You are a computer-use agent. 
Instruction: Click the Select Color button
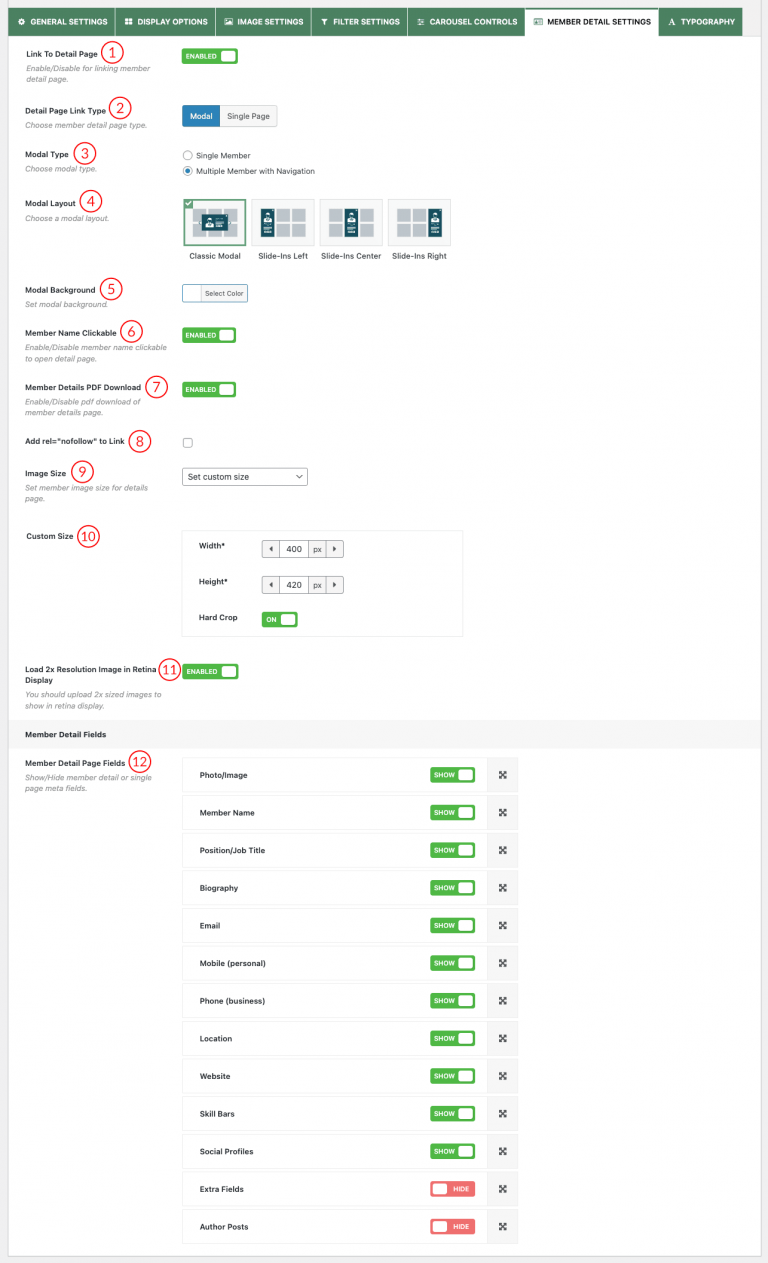pyautogui.click(x=225, y=293)
